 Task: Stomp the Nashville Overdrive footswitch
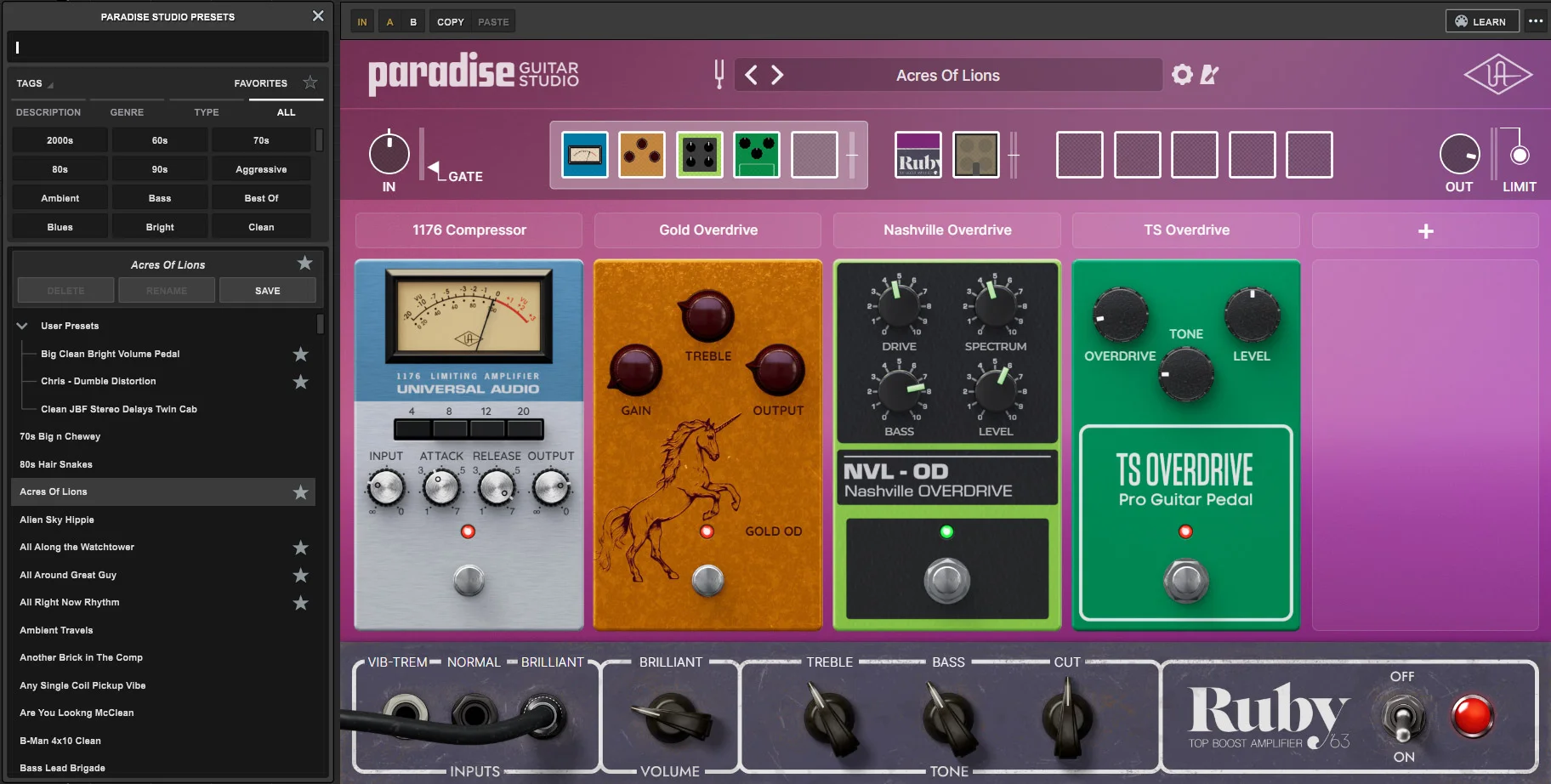click(946, 581)
